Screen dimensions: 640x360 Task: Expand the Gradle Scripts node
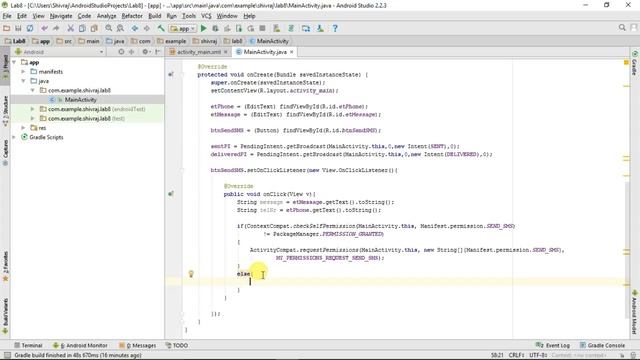(x=14, y=137)
